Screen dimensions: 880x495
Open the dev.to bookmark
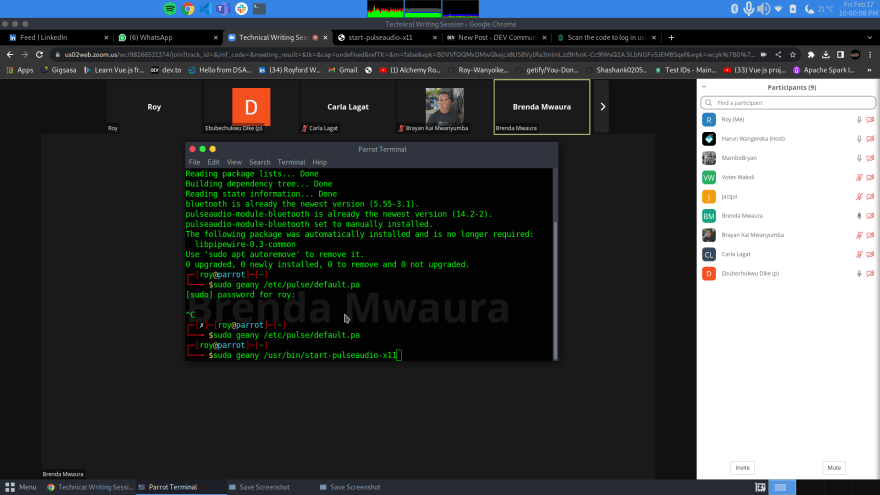[166, 70]
